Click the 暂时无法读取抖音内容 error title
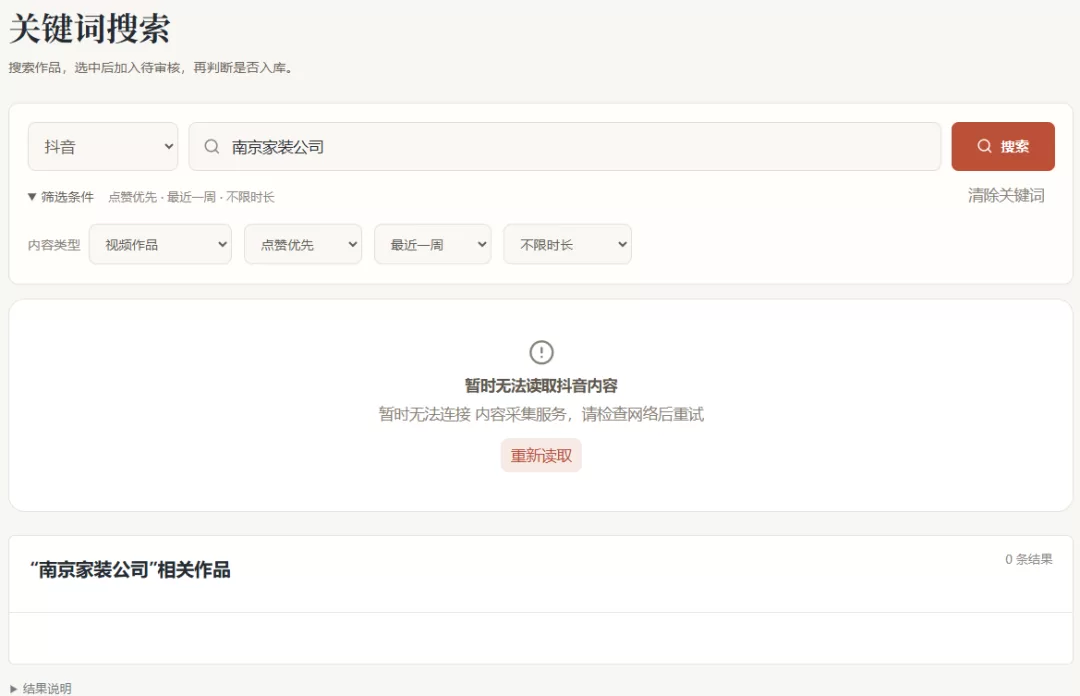1080x696 pixels. click(541, 386)
